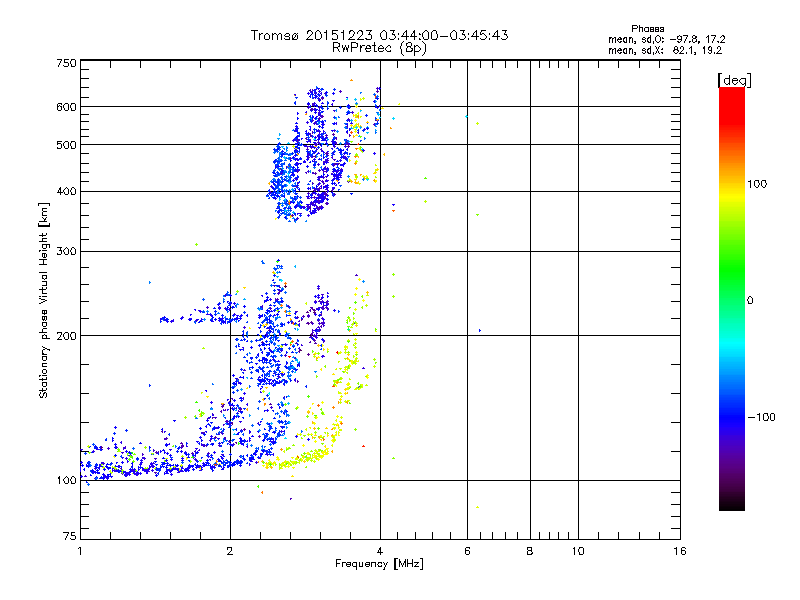
Task: Click the x-axis tick label '6'
Action: pos(467,551)
